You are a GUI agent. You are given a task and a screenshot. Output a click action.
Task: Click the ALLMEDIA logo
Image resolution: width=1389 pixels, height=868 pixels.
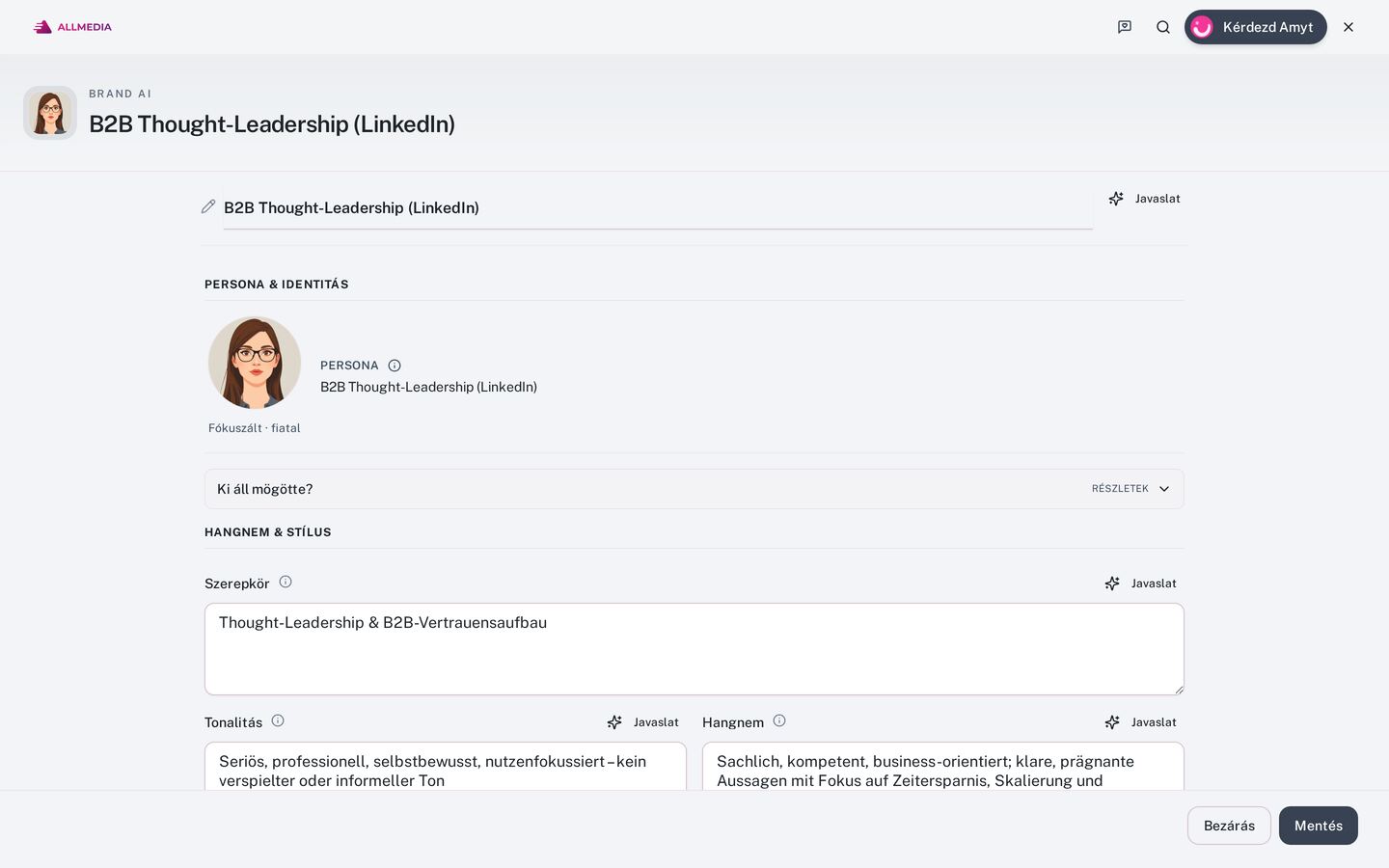[x=72, y=27]
